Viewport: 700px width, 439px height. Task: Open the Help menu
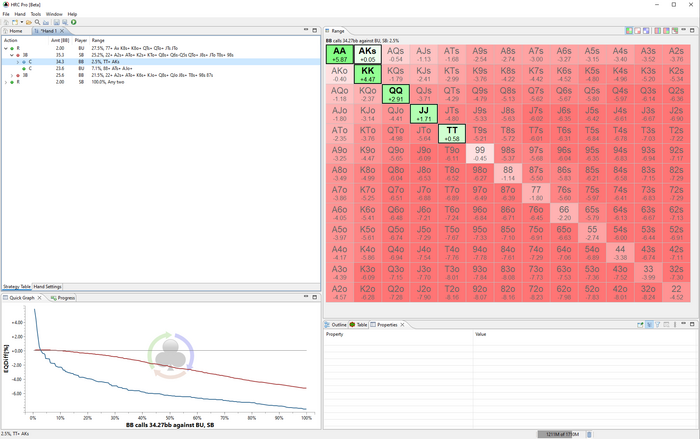tap(72, 14)
